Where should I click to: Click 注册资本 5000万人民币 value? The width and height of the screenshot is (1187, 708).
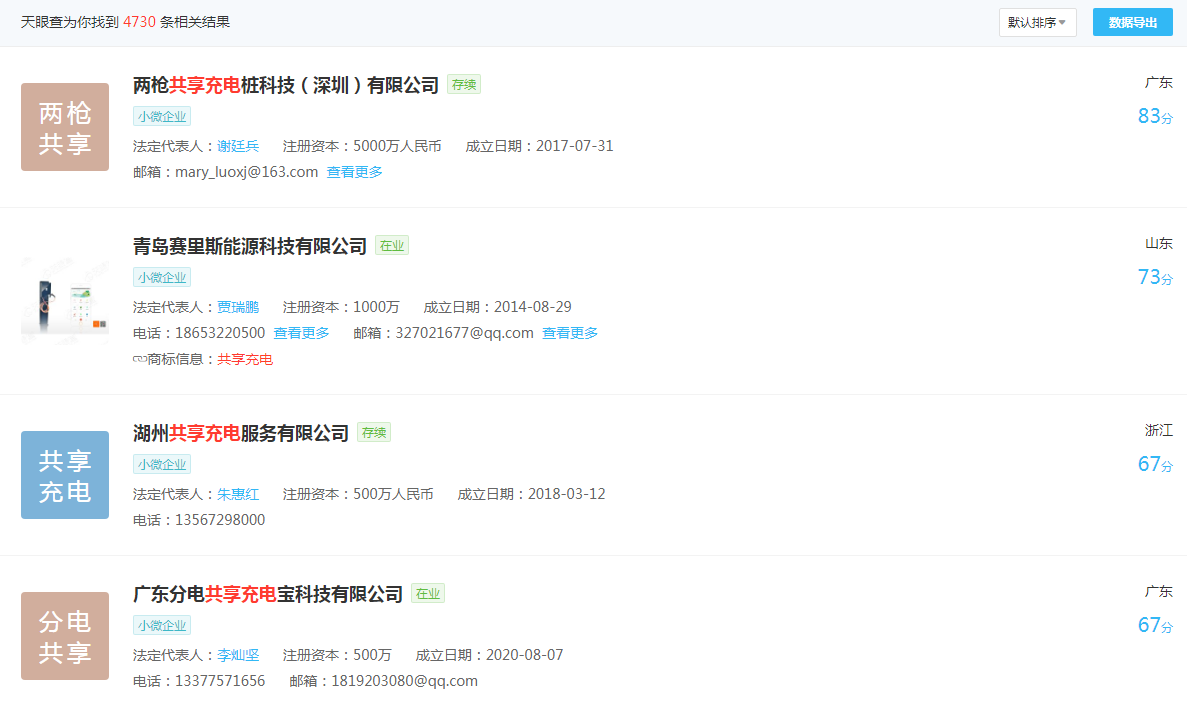coord(397,146)
